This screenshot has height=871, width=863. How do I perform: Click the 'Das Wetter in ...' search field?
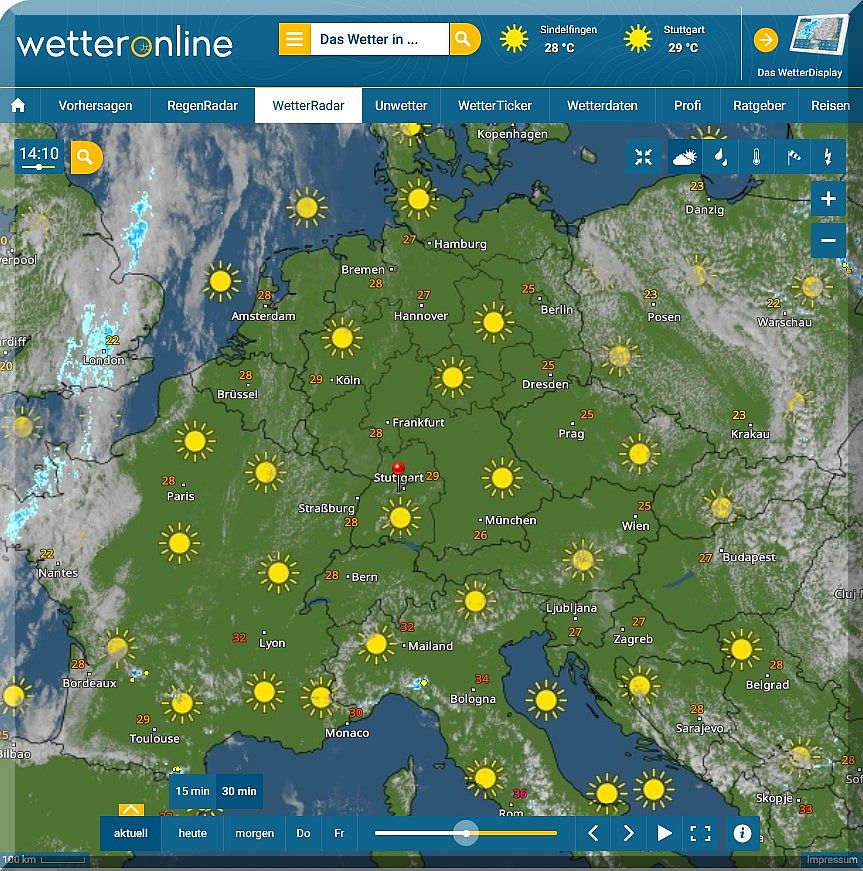(379, 40)
